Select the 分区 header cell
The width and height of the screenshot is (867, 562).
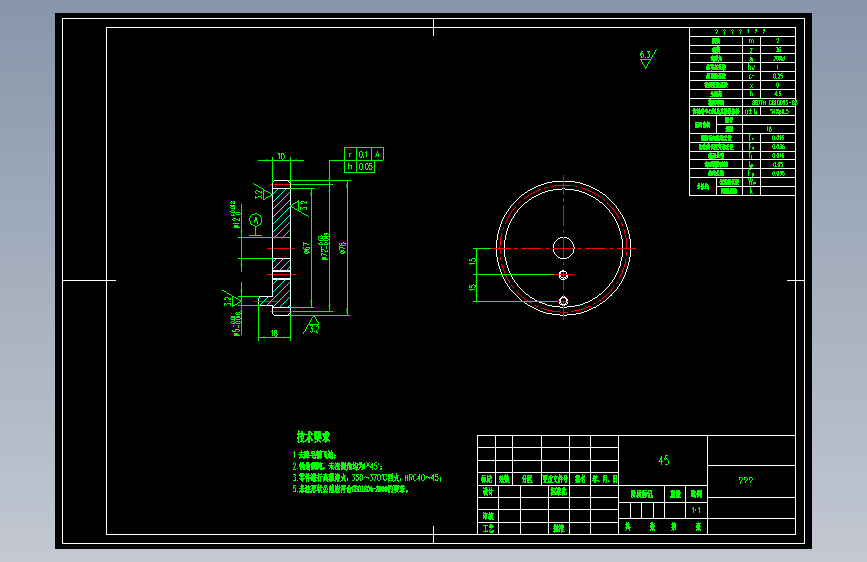527,479
